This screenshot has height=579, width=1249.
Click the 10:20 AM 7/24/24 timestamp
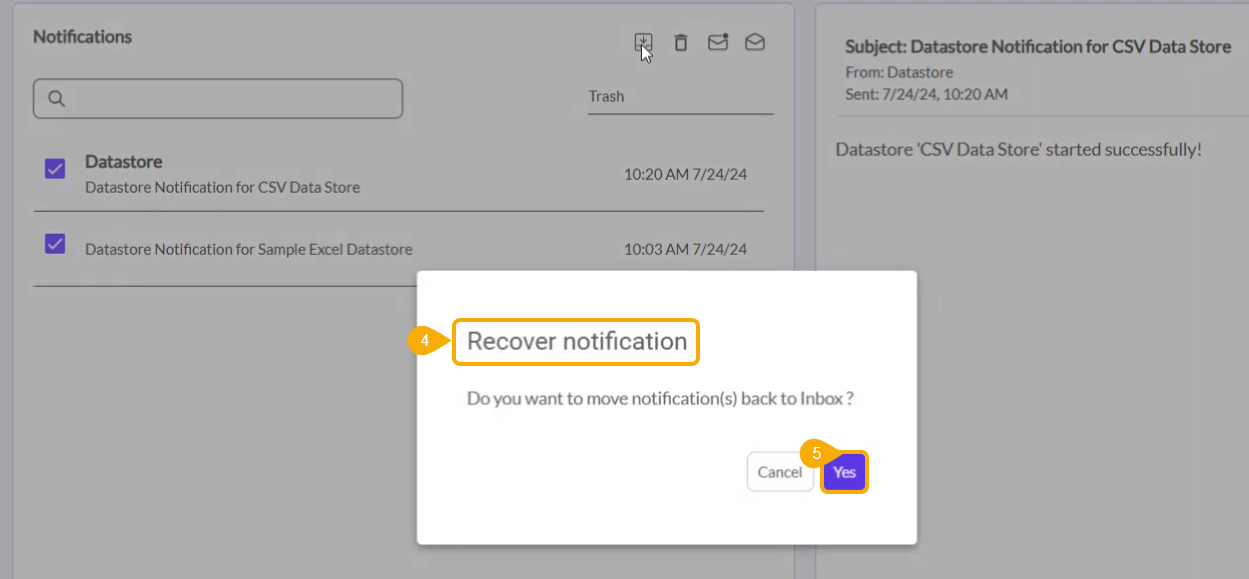click(685, 174)
